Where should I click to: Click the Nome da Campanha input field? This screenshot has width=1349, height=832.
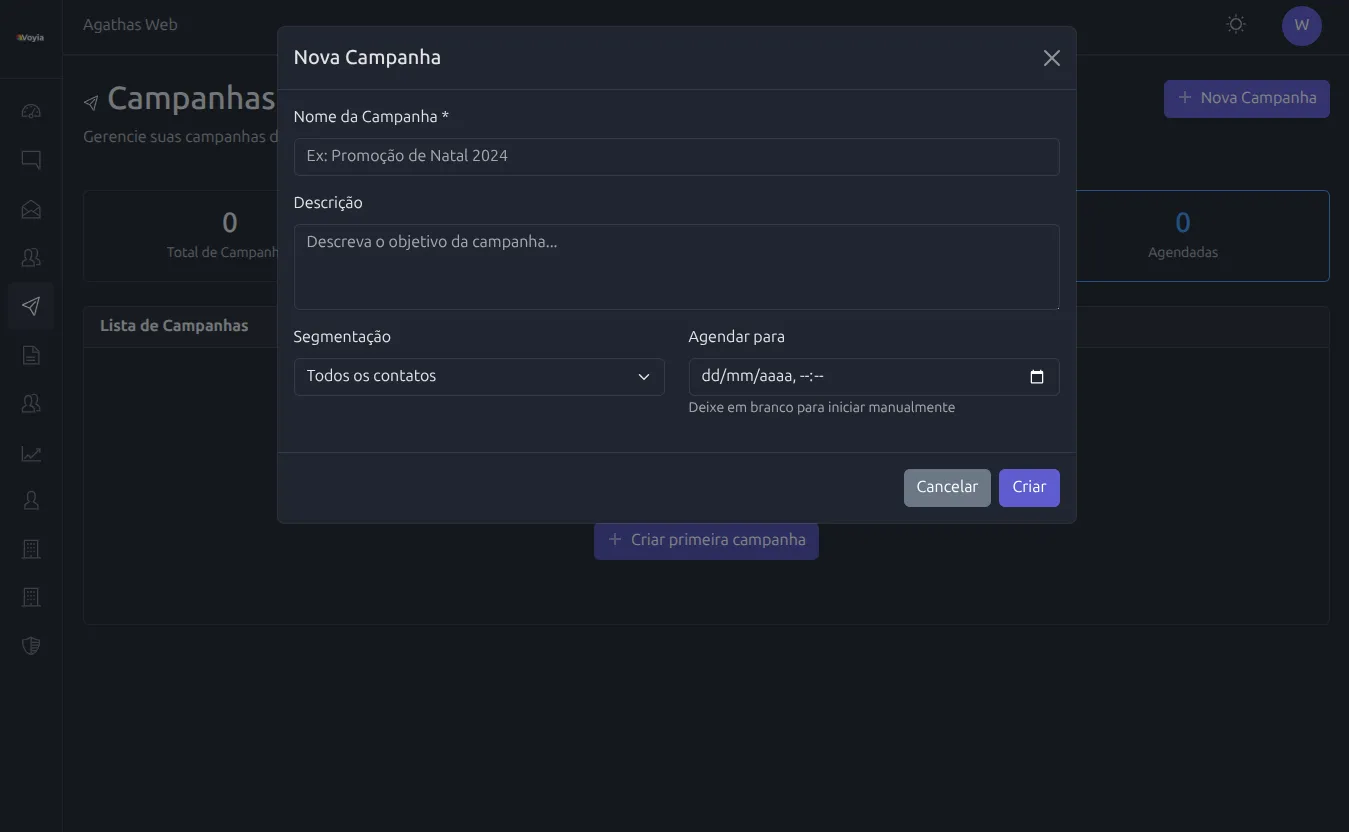pos(676,157)
